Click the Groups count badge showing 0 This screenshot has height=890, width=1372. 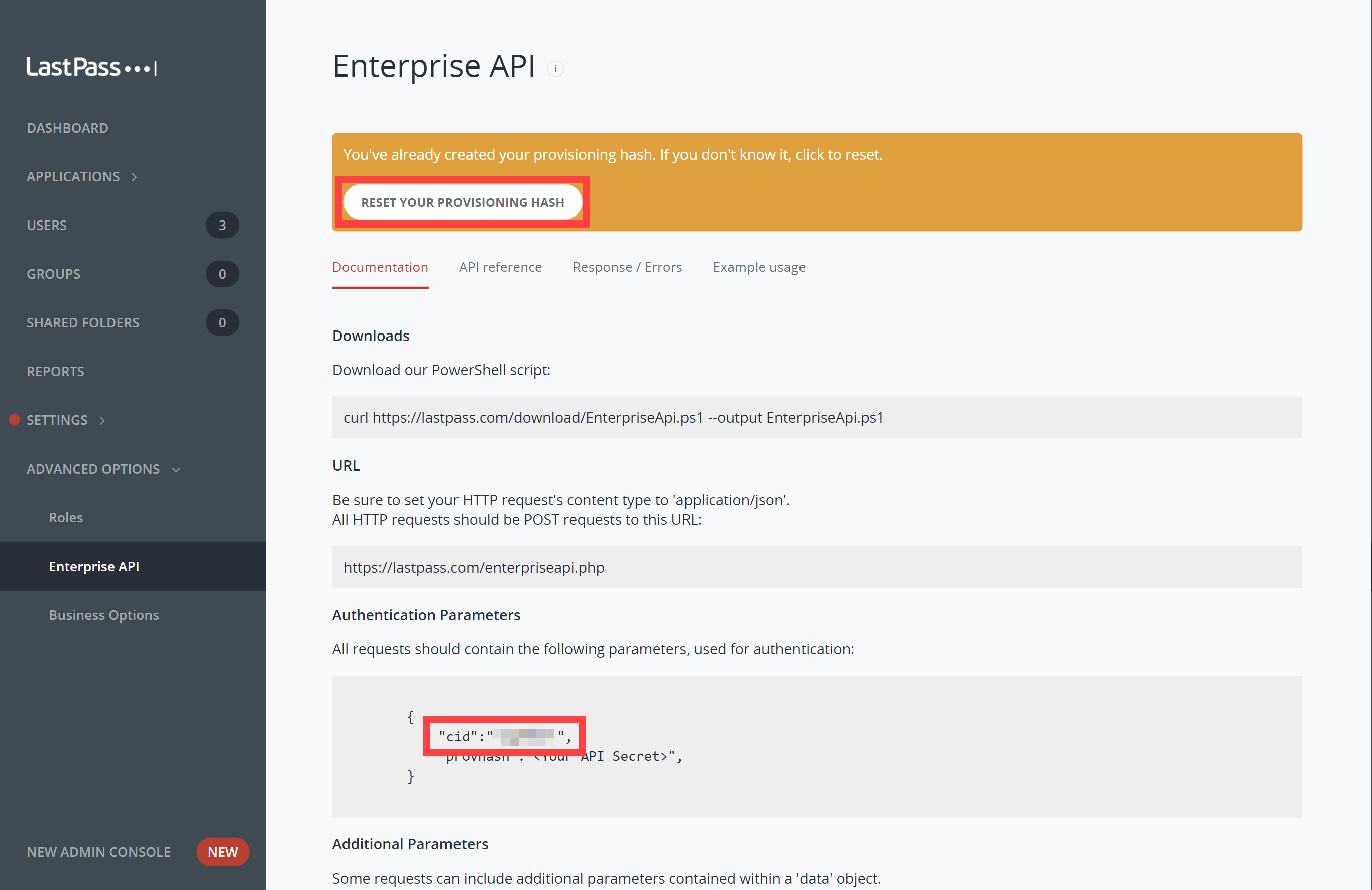coord(222,274)
